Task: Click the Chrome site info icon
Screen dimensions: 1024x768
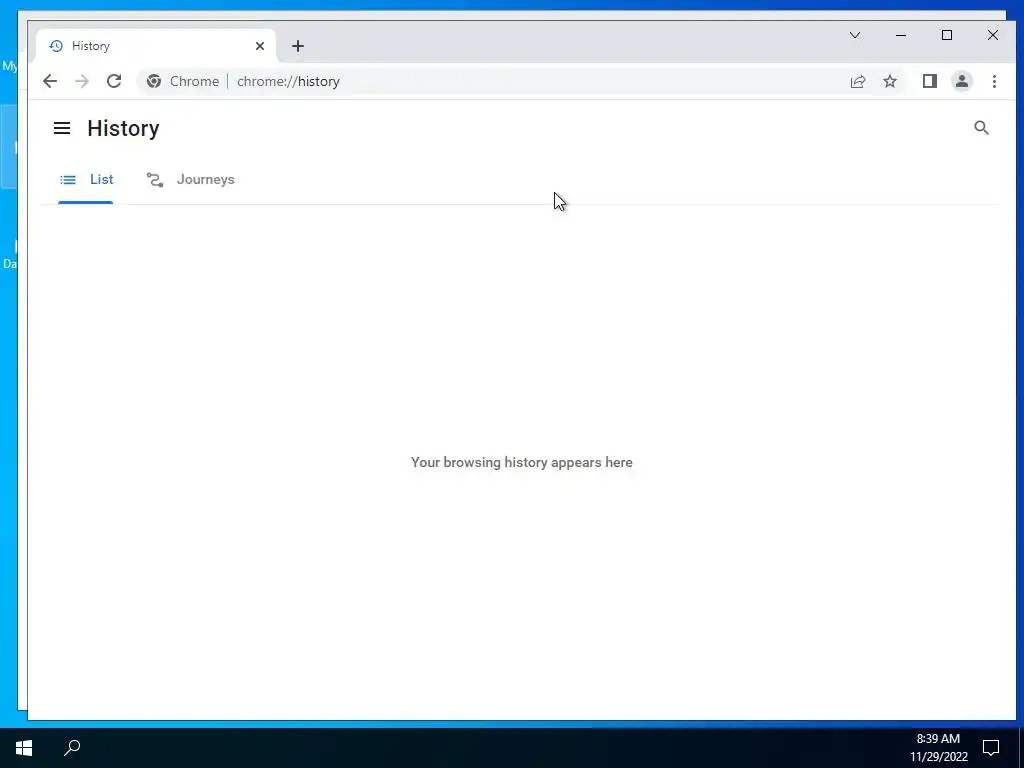Action: [x=154, y=81]
